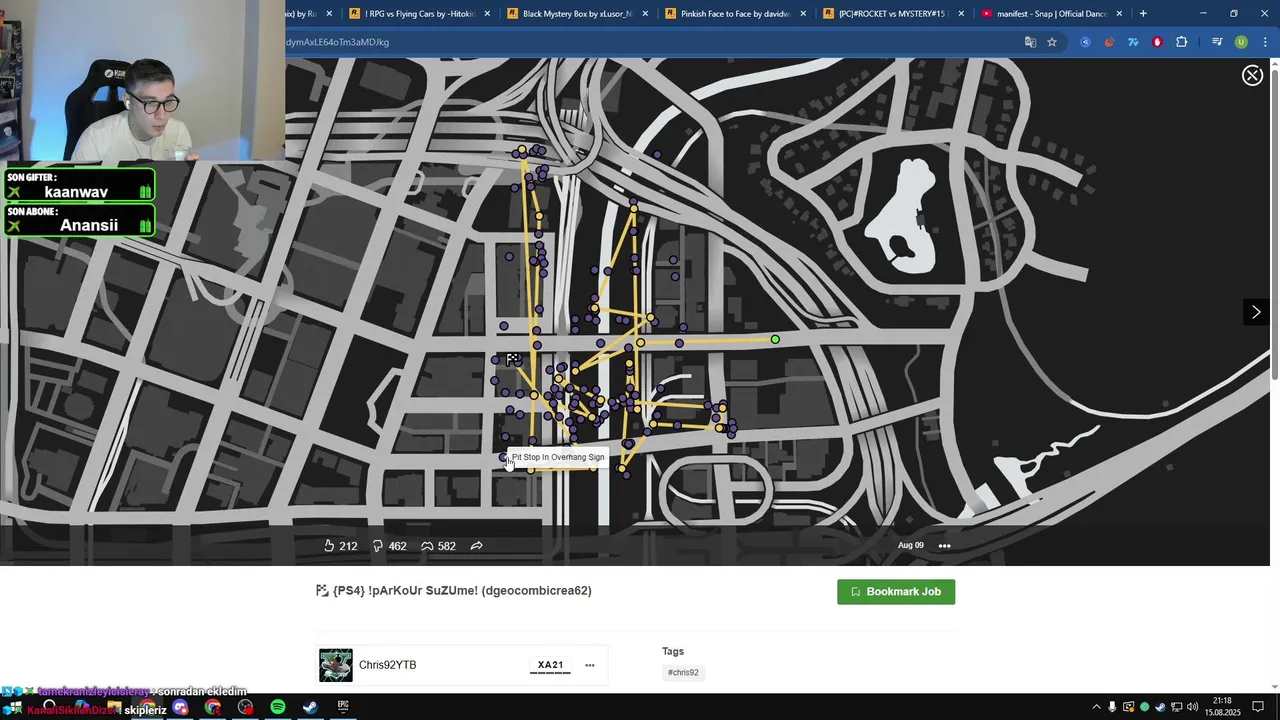
Task: Click the Chris92YTB avatar thumbnail
Action: (x=336, y=665)
